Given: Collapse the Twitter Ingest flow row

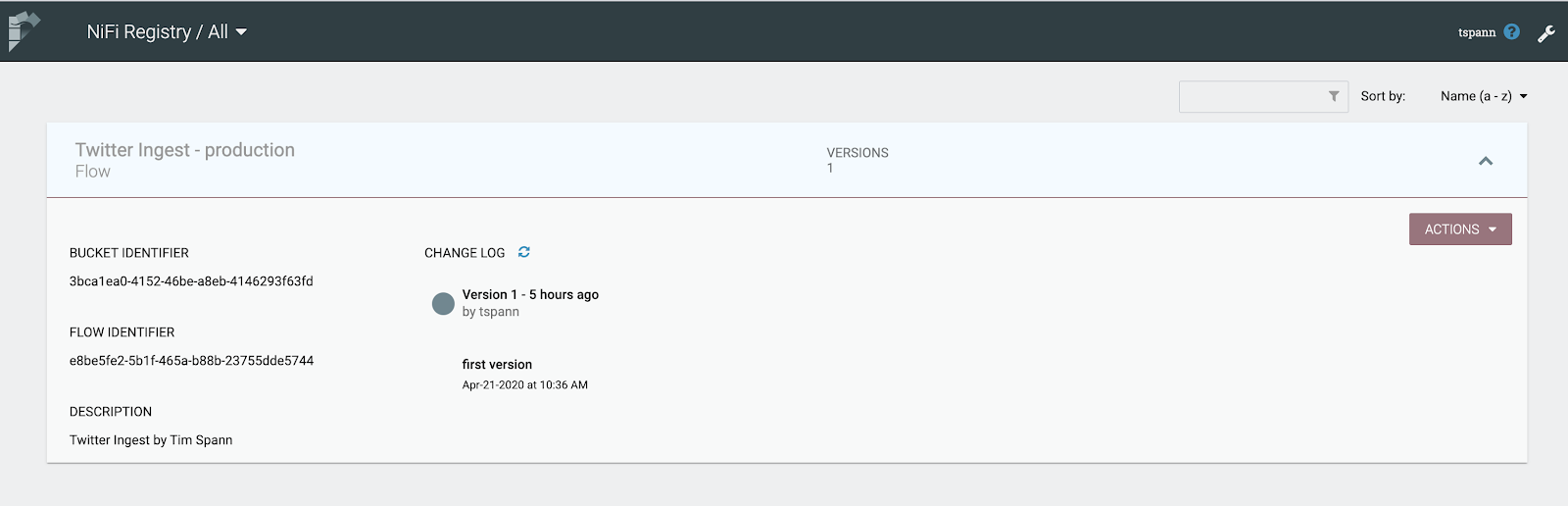Looking at the screenshot, I should click(1486, 161).
